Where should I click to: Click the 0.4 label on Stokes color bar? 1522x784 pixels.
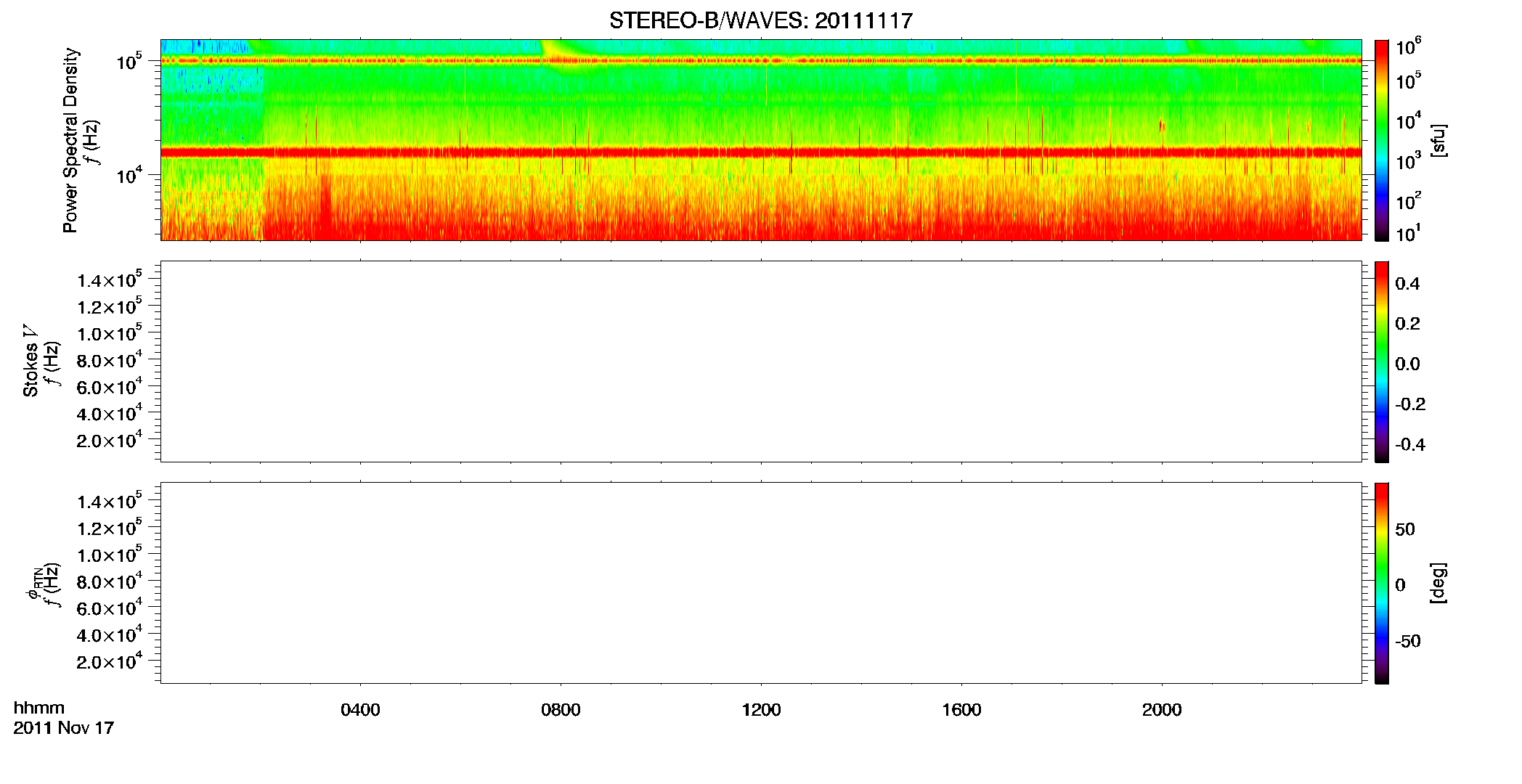[x=1407, y=284]
